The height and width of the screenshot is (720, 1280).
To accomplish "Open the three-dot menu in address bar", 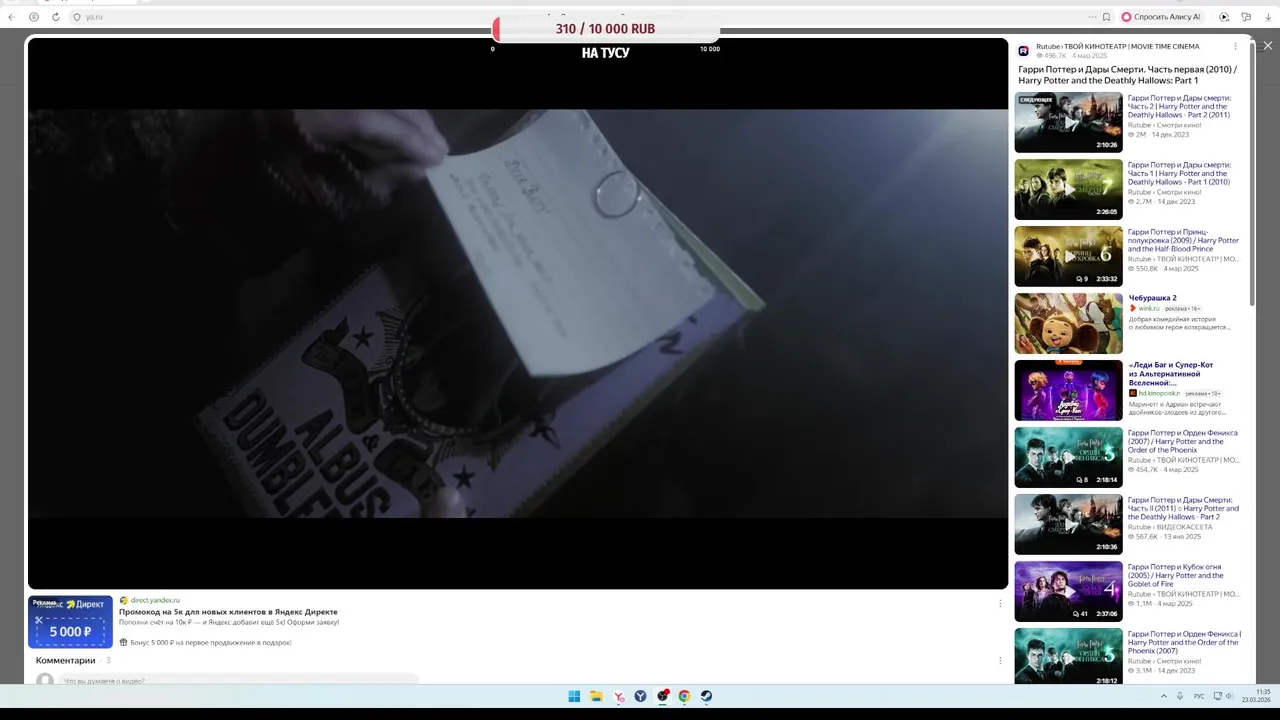I will 1092,17.
